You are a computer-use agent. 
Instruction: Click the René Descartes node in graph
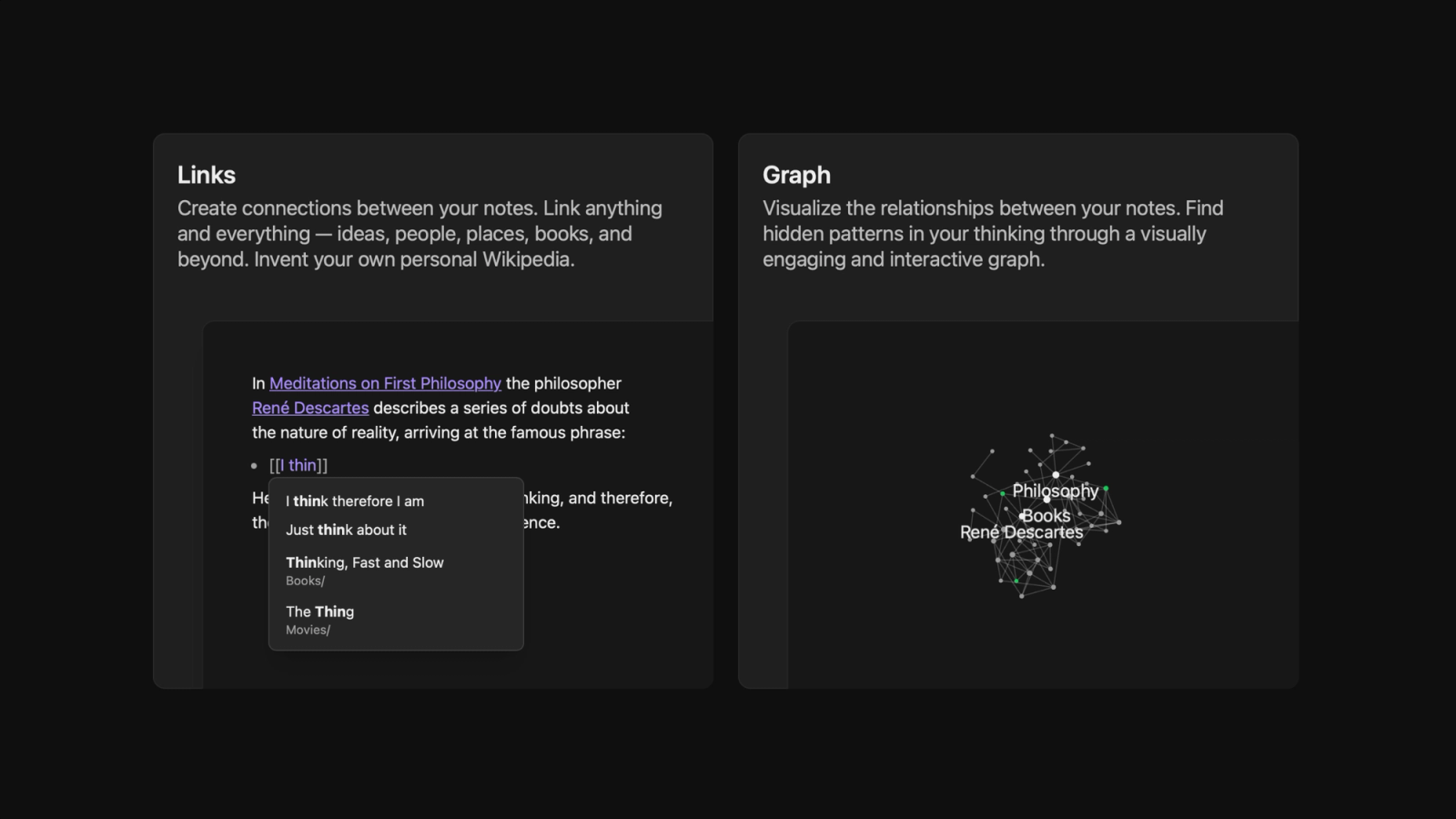(x=1021, y=532)
